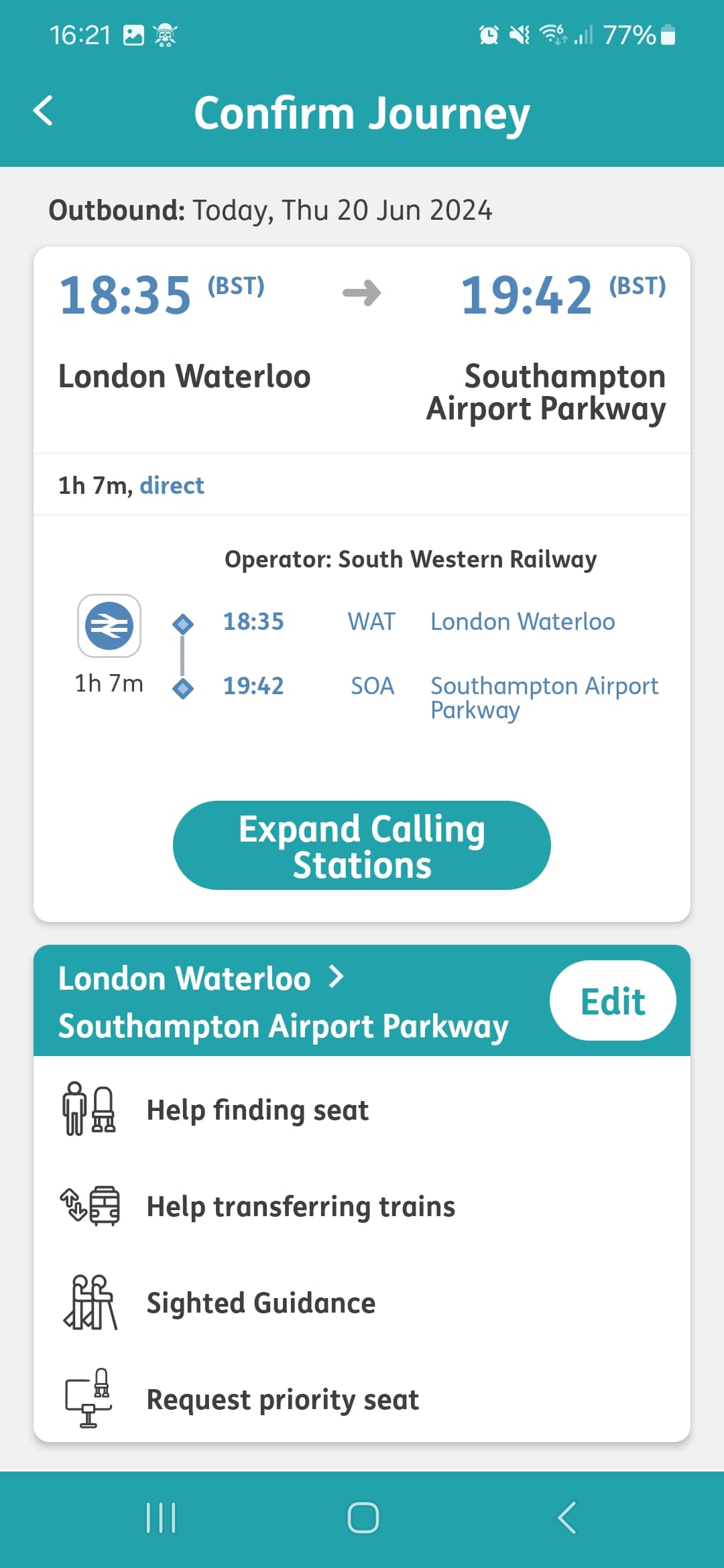724x1568 pixels.
Task: Tap the WAT station code
Action: pyautogui.click(x=371, y=622)
